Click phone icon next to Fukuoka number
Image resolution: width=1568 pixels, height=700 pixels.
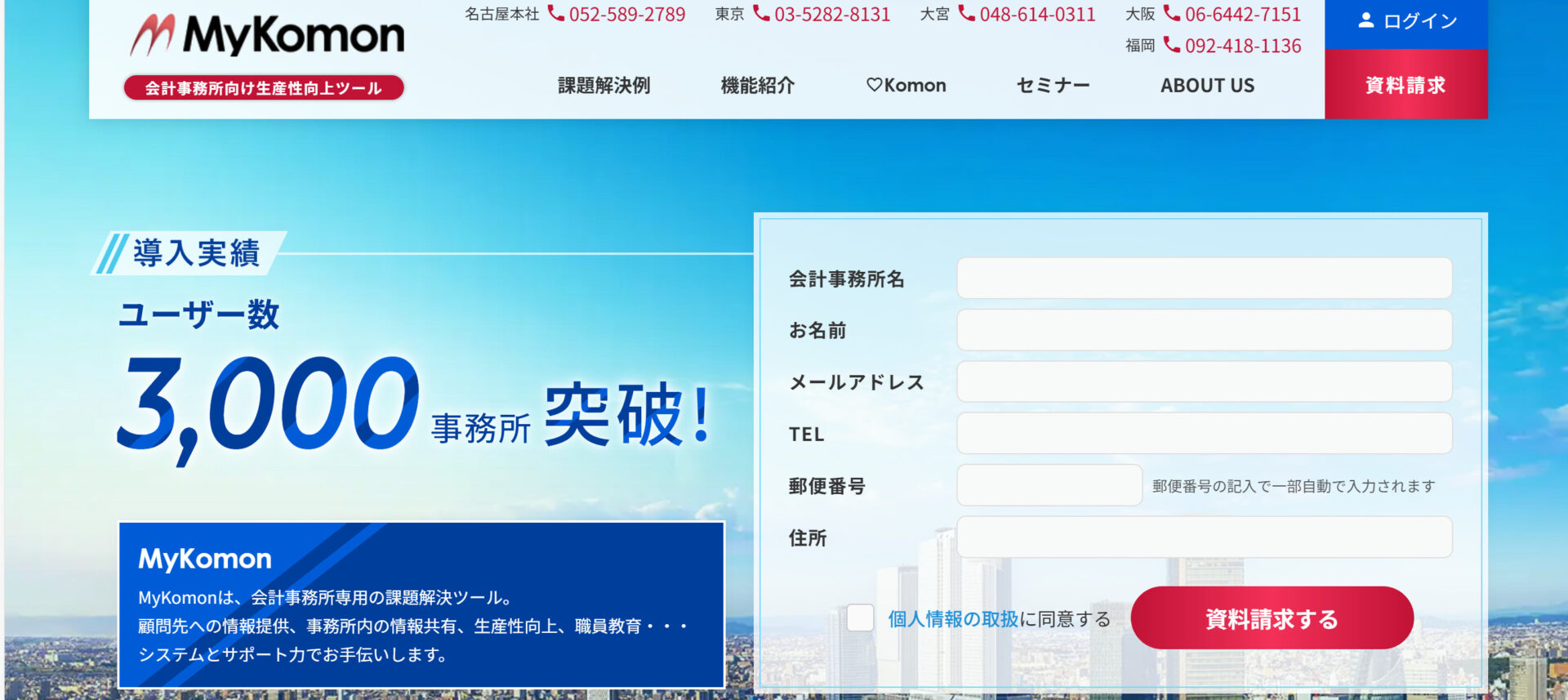[x=1171, y=45]
